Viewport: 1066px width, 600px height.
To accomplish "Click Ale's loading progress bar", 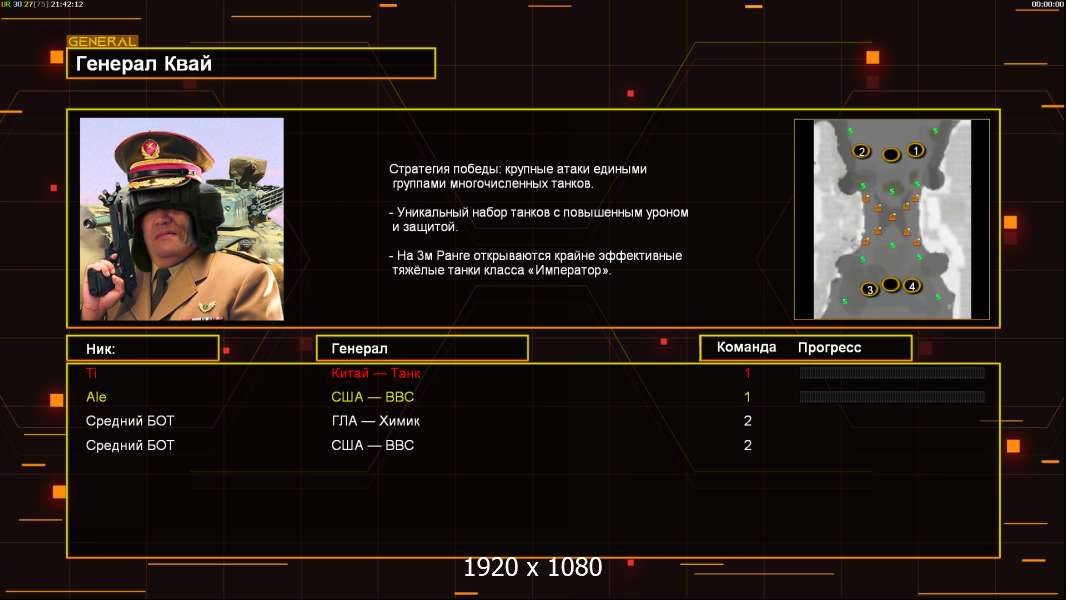I will pos(892,397).
